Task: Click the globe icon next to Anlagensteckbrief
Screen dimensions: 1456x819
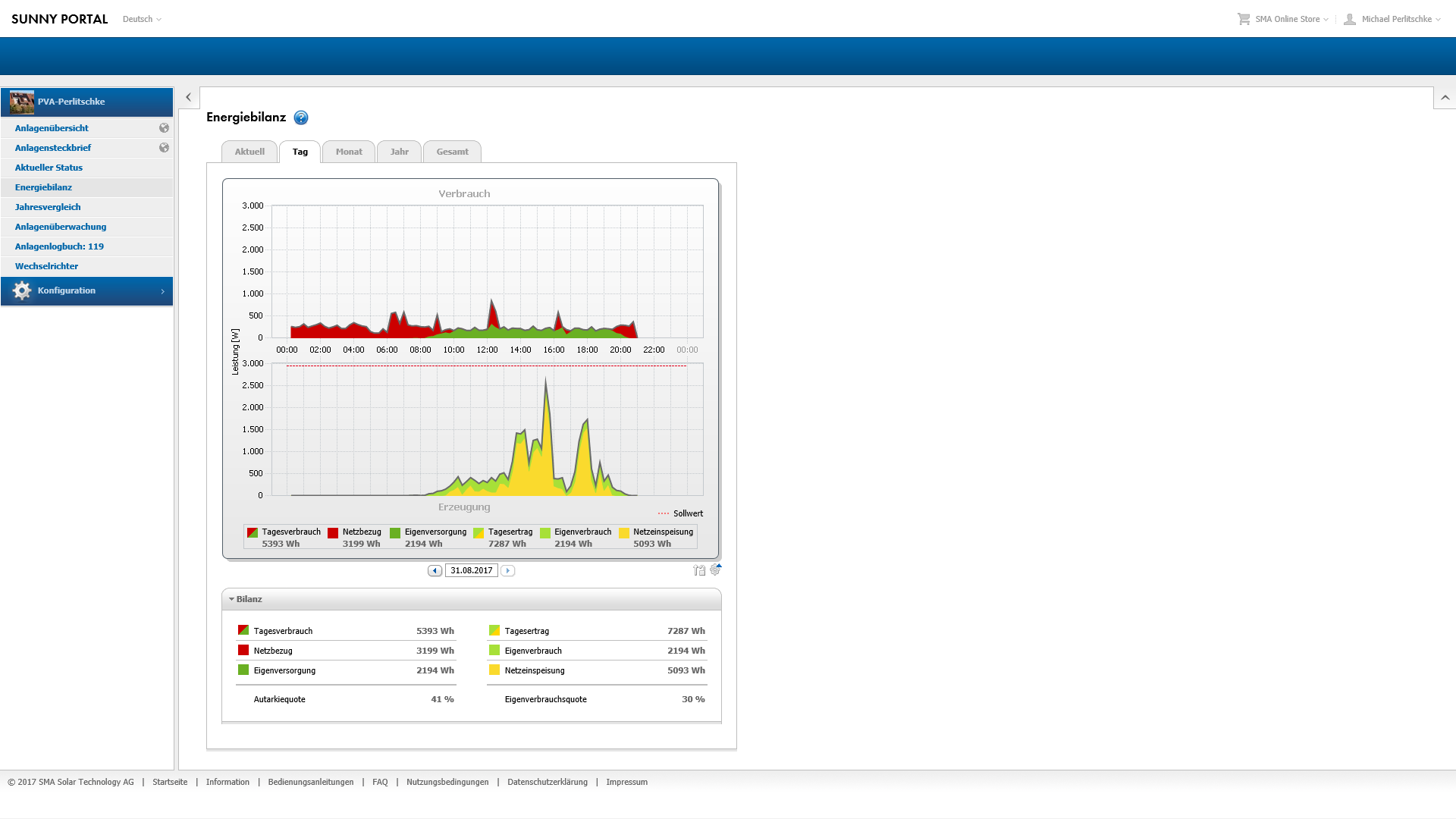Action: point(164,148)
